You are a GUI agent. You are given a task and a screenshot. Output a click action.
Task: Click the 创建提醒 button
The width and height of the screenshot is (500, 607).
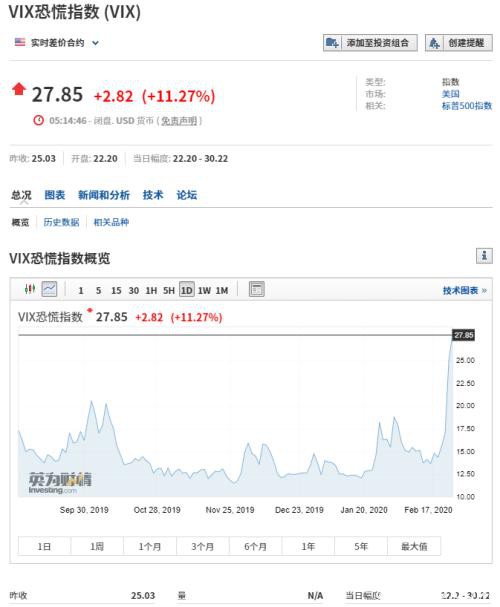click(459, 43)
